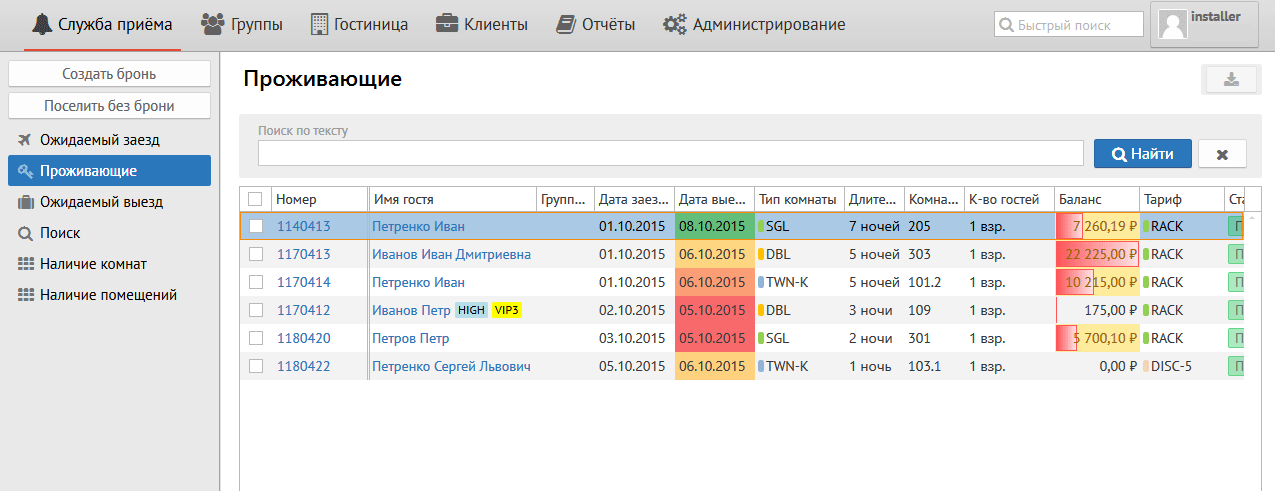The width and height of the screenshot is (1275, 491).
Task: Click the Отчёты book icon
Action: (567, 24)
